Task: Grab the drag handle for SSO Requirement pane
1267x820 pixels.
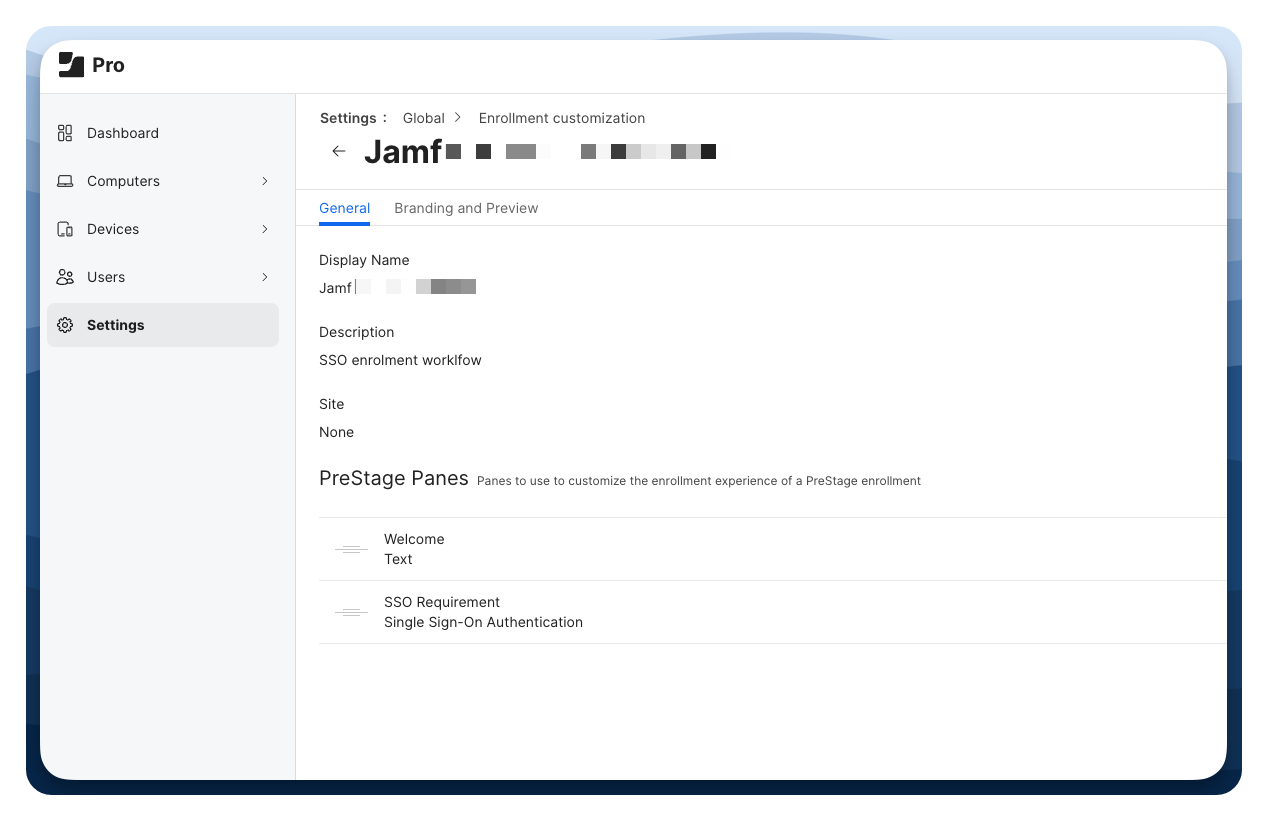Action: click(351, 612)
